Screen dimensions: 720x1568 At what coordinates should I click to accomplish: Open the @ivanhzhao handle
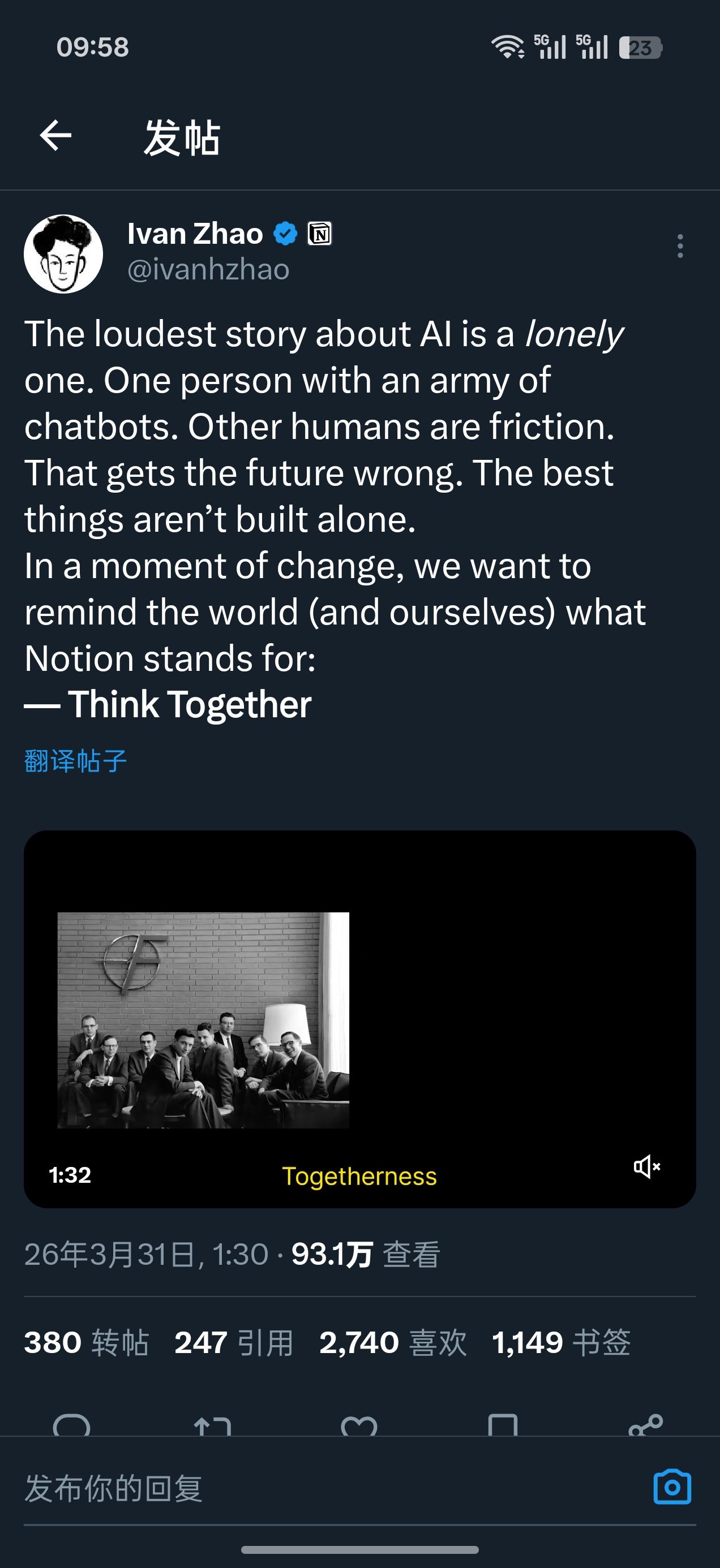[208, 270]
